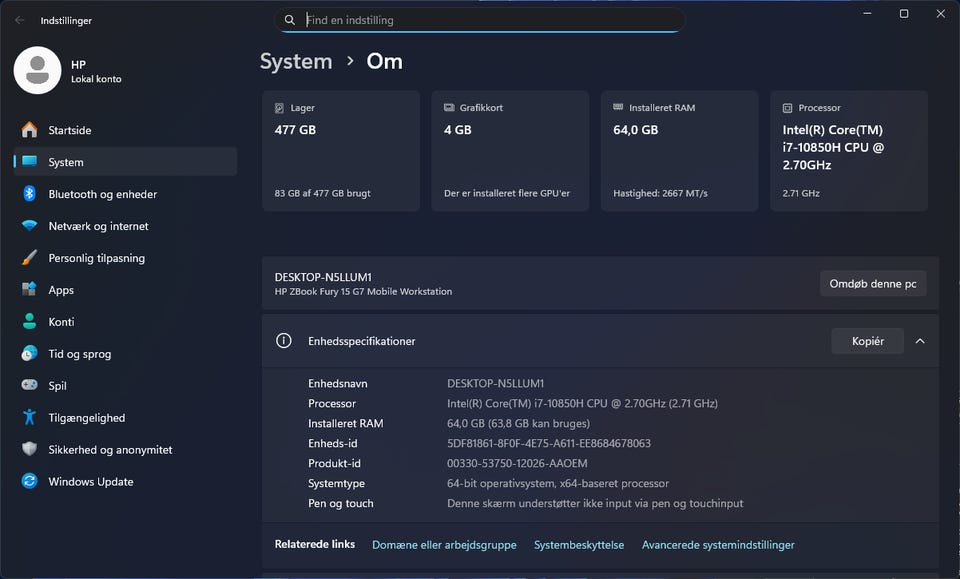The height and width of the screenshot is (579, 960).
Task: Click the Processor Intel Core i7 card
Action: coord(849,151)
